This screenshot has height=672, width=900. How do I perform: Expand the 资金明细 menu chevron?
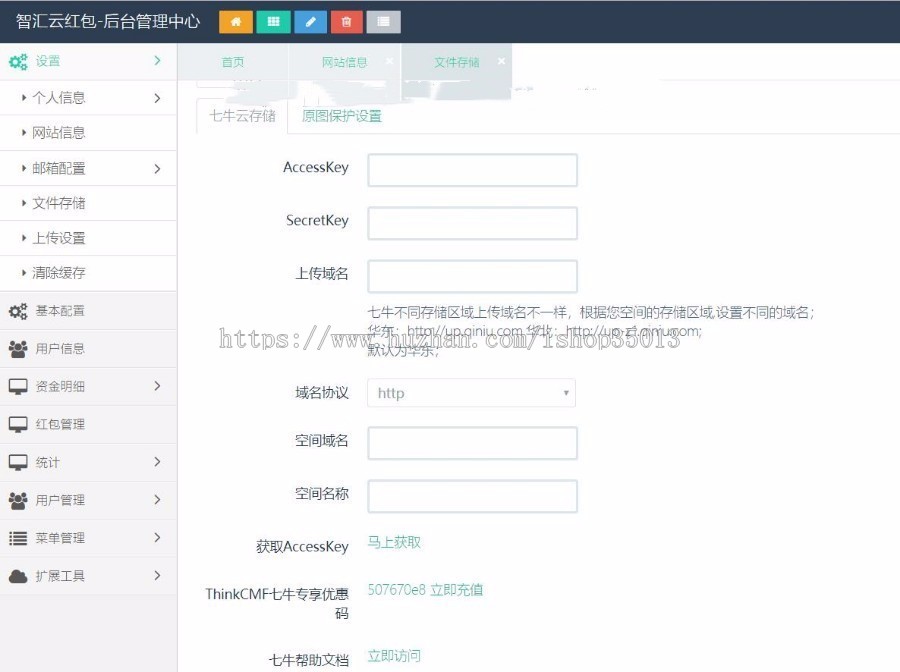(x=157, y=386)
